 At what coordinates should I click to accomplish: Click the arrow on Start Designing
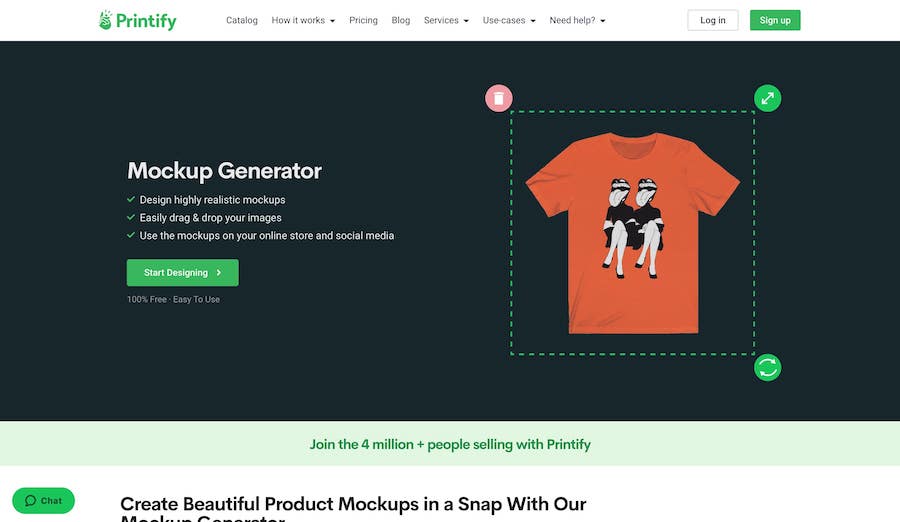click(219, 273)
